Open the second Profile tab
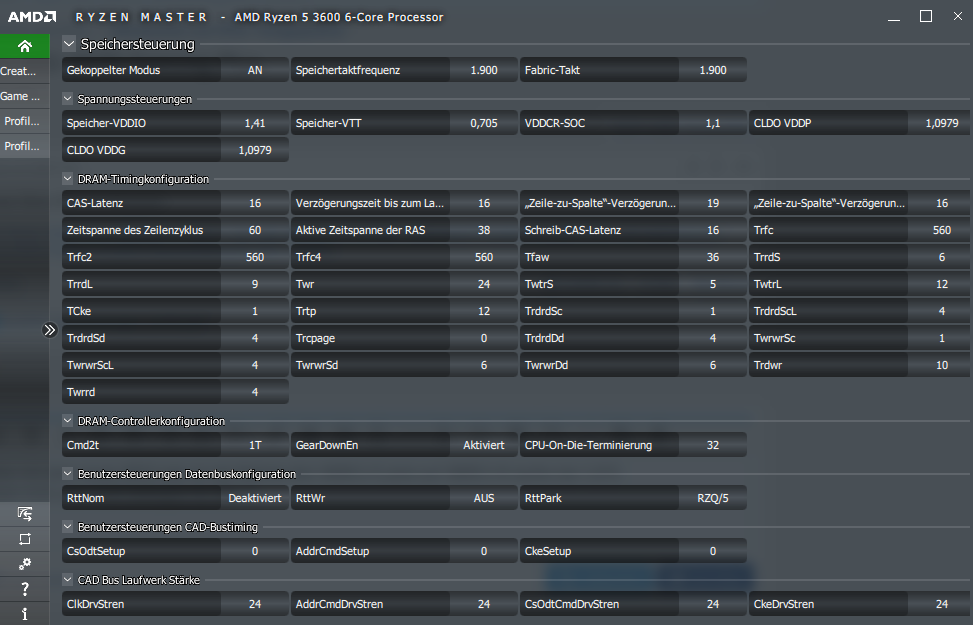This screenshot has height=625, width=973. [x=25, y=146]
